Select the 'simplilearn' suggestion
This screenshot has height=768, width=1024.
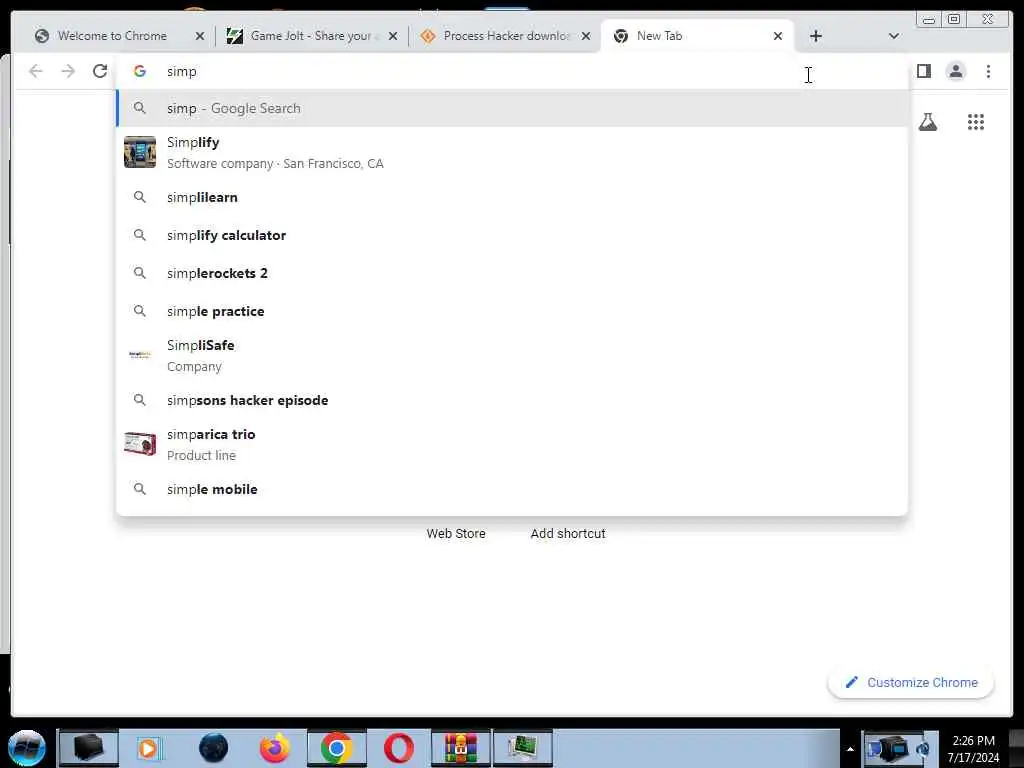coord(512,197)
